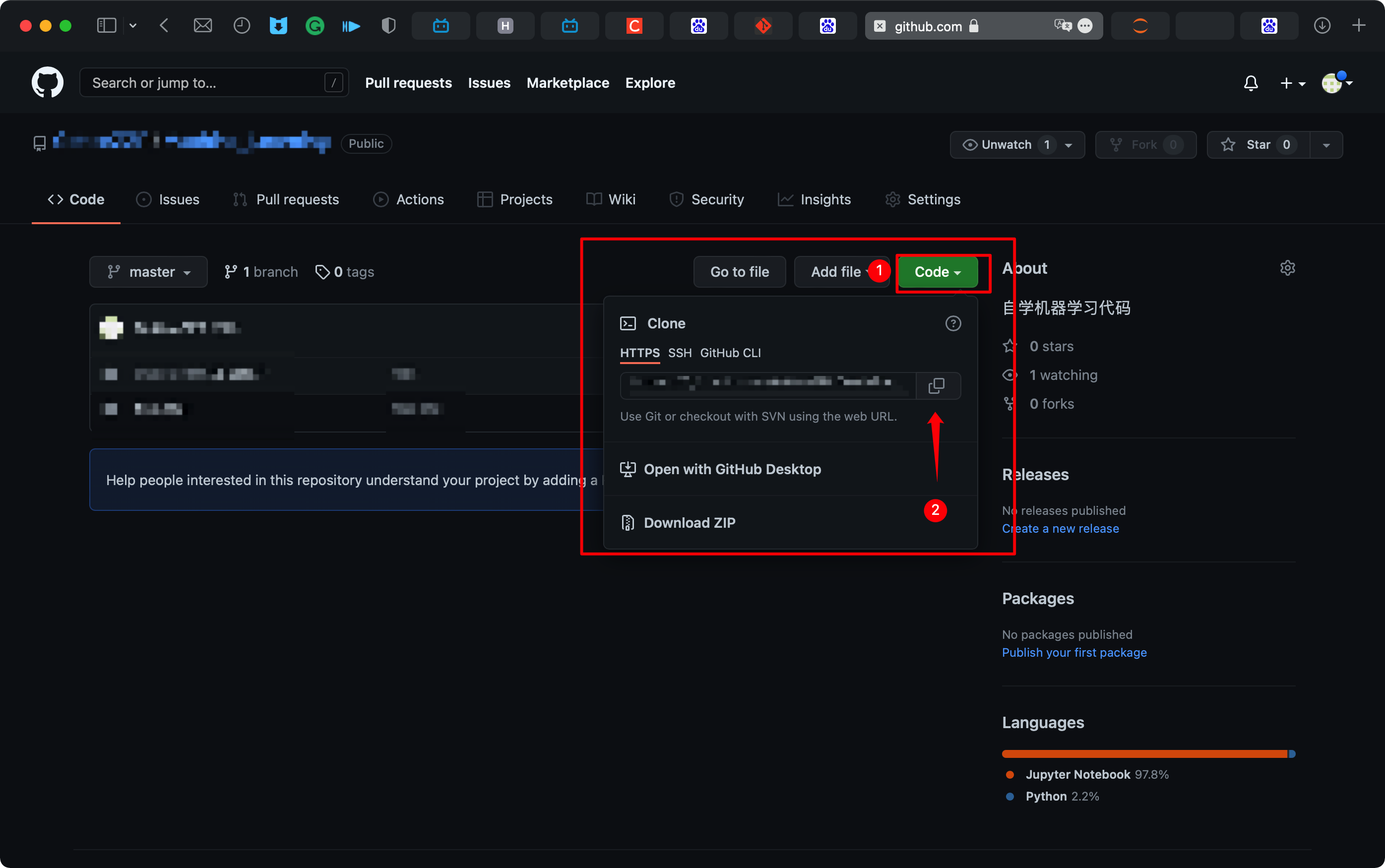Viewport: 1385px width, 868px height.
Task: Open the Mail envelope toolbar icon
Action: [202, 25]
